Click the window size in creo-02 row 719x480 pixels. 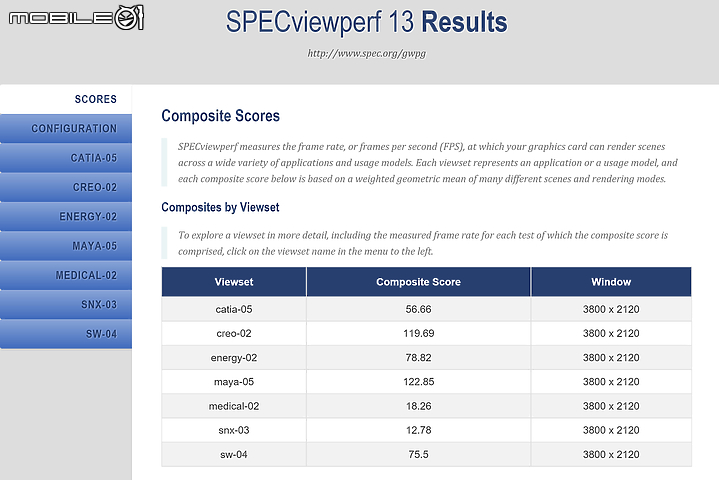(x=611, y=333)
